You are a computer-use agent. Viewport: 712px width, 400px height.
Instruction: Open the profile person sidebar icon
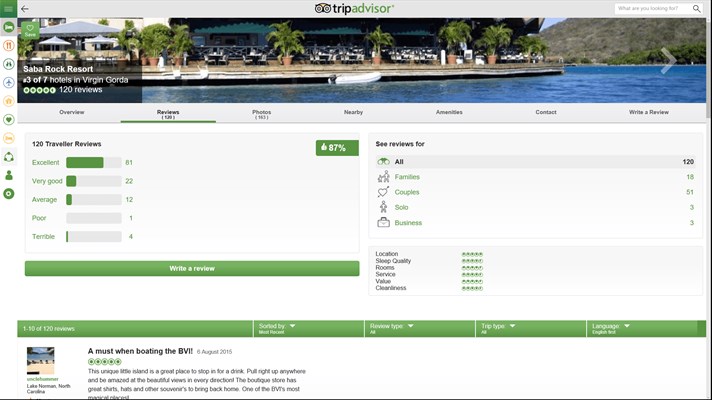pyautogui.click(x=8, y=175)
